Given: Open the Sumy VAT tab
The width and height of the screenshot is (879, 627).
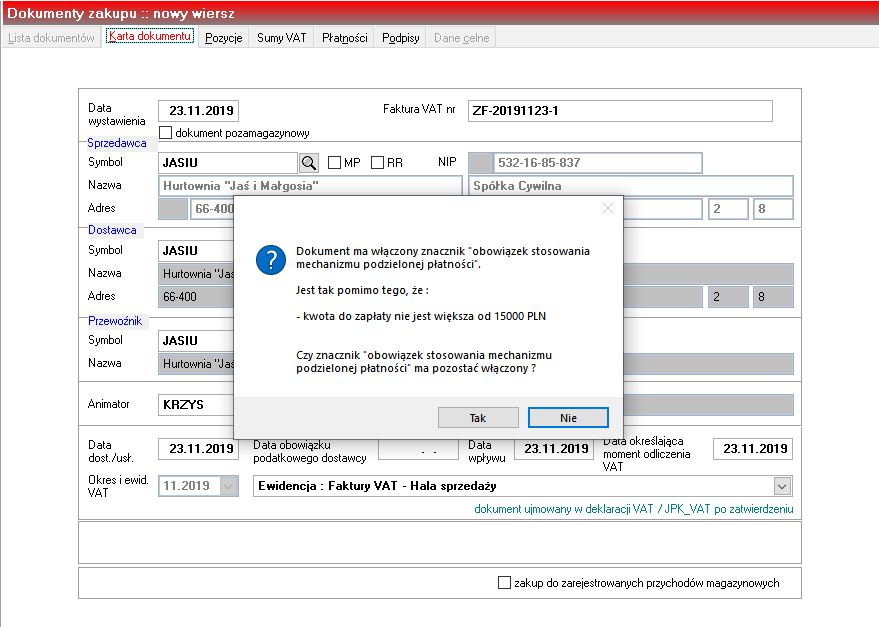Looking at the screenshot, I should [x=281, y=38].
